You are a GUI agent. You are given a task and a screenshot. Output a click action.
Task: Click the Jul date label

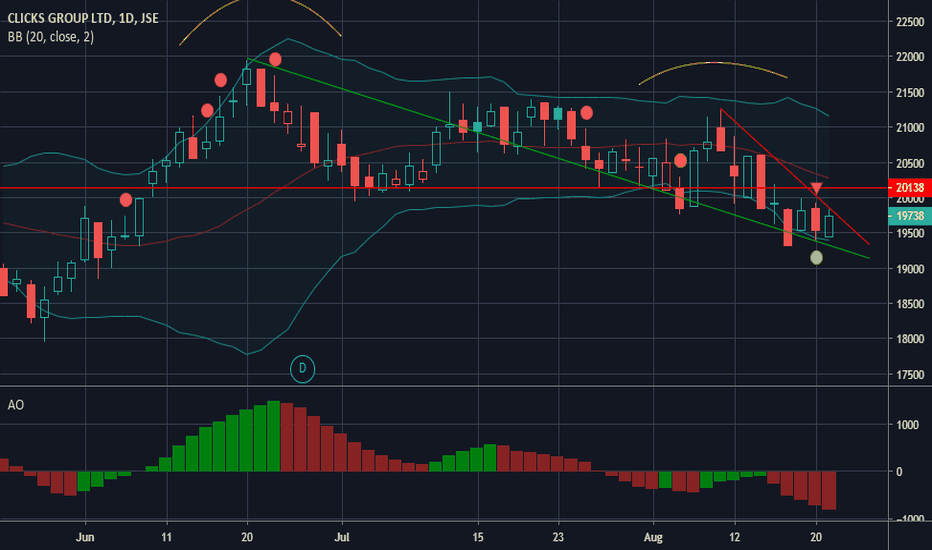tap(342, 537)
